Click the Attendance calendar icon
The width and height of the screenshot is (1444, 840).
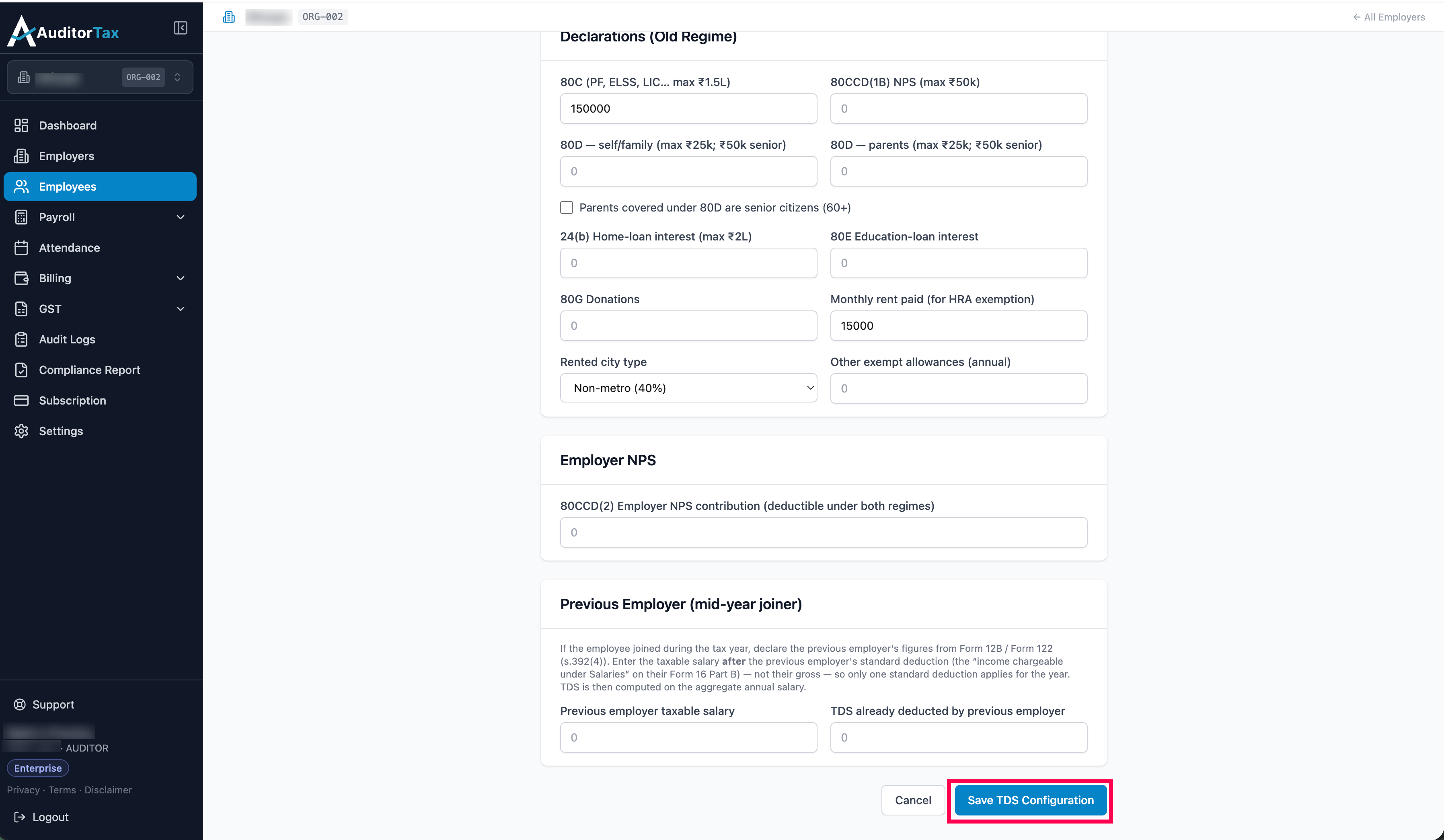21,248
